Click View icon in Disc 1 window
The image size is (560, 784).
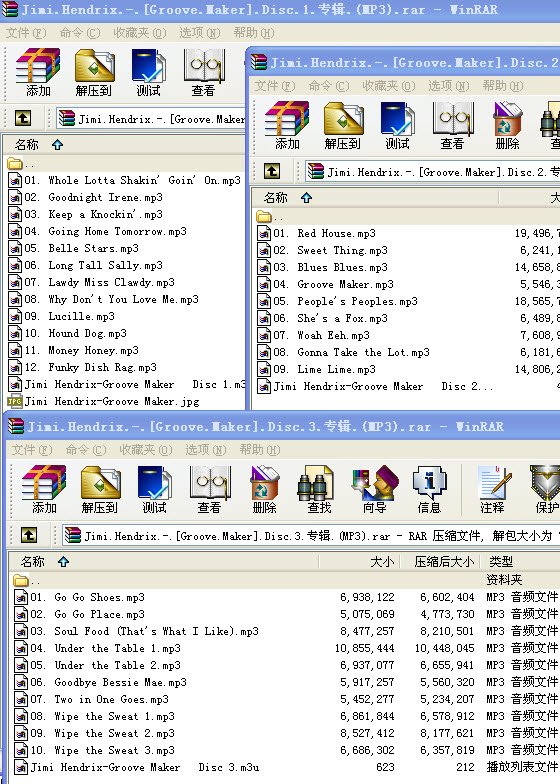(203, 72)
